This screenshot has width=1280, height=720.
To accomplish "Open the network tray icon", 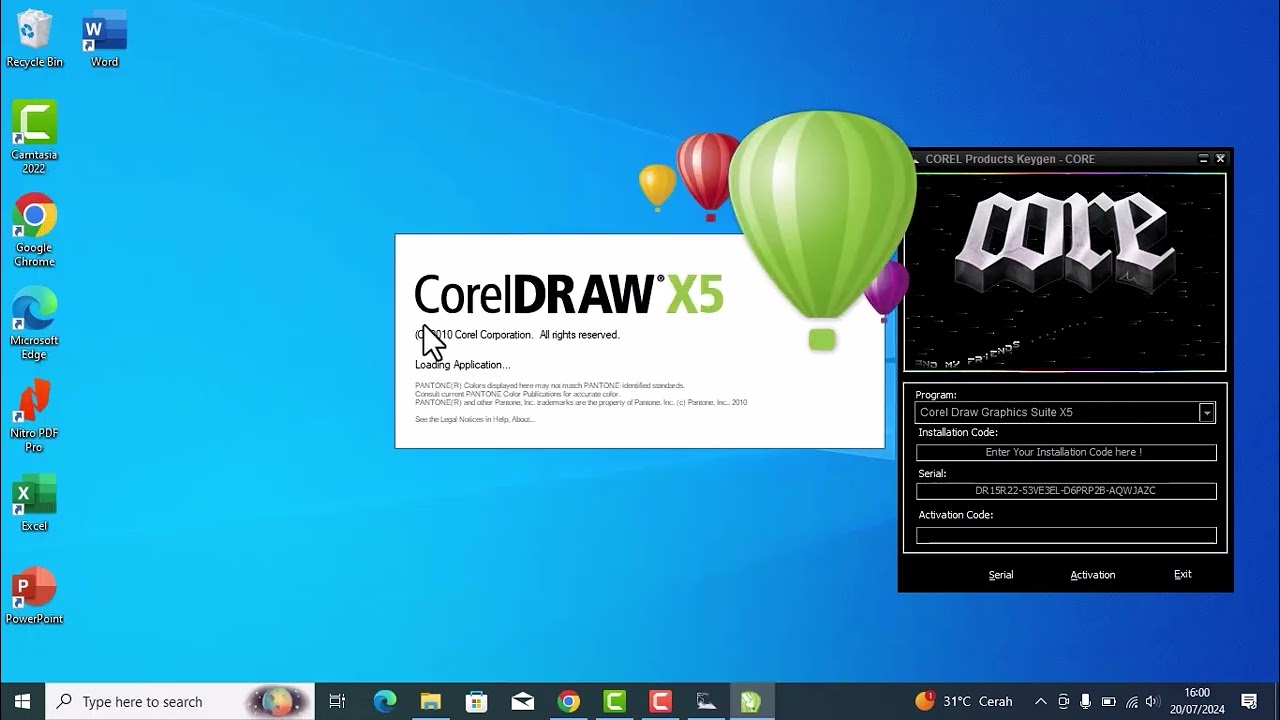I will [1131, 701].
